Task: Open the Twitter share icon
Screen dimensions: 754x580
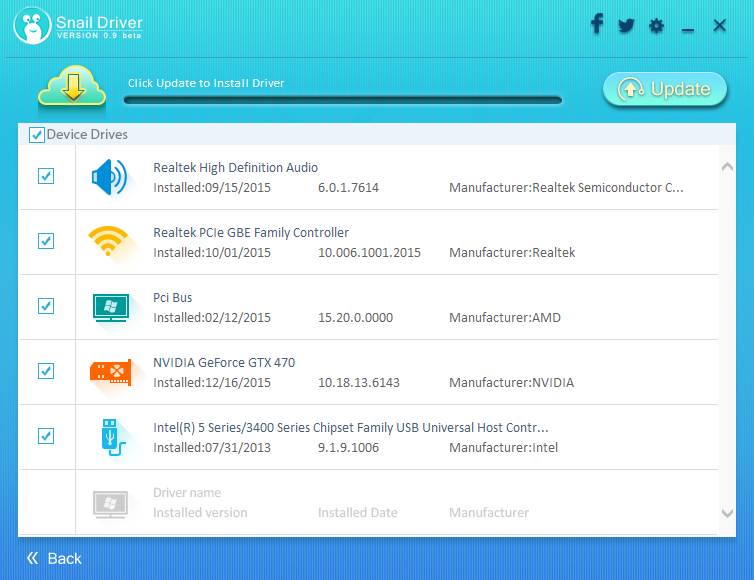Action: click(x=626, y=26)
